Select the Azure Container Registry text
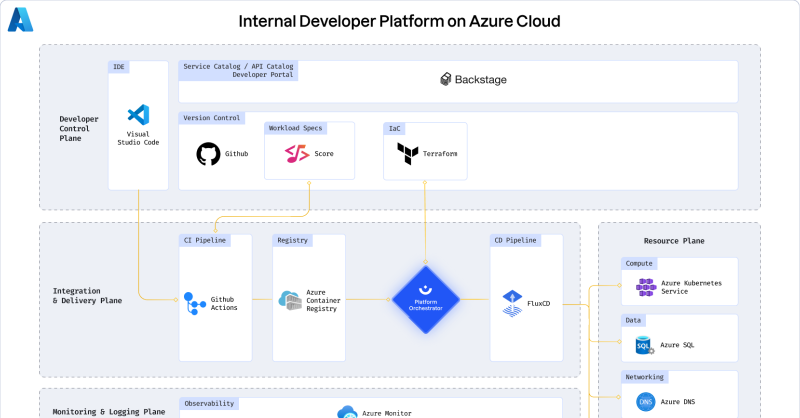800x418 pixels. (x=323, y=301)
